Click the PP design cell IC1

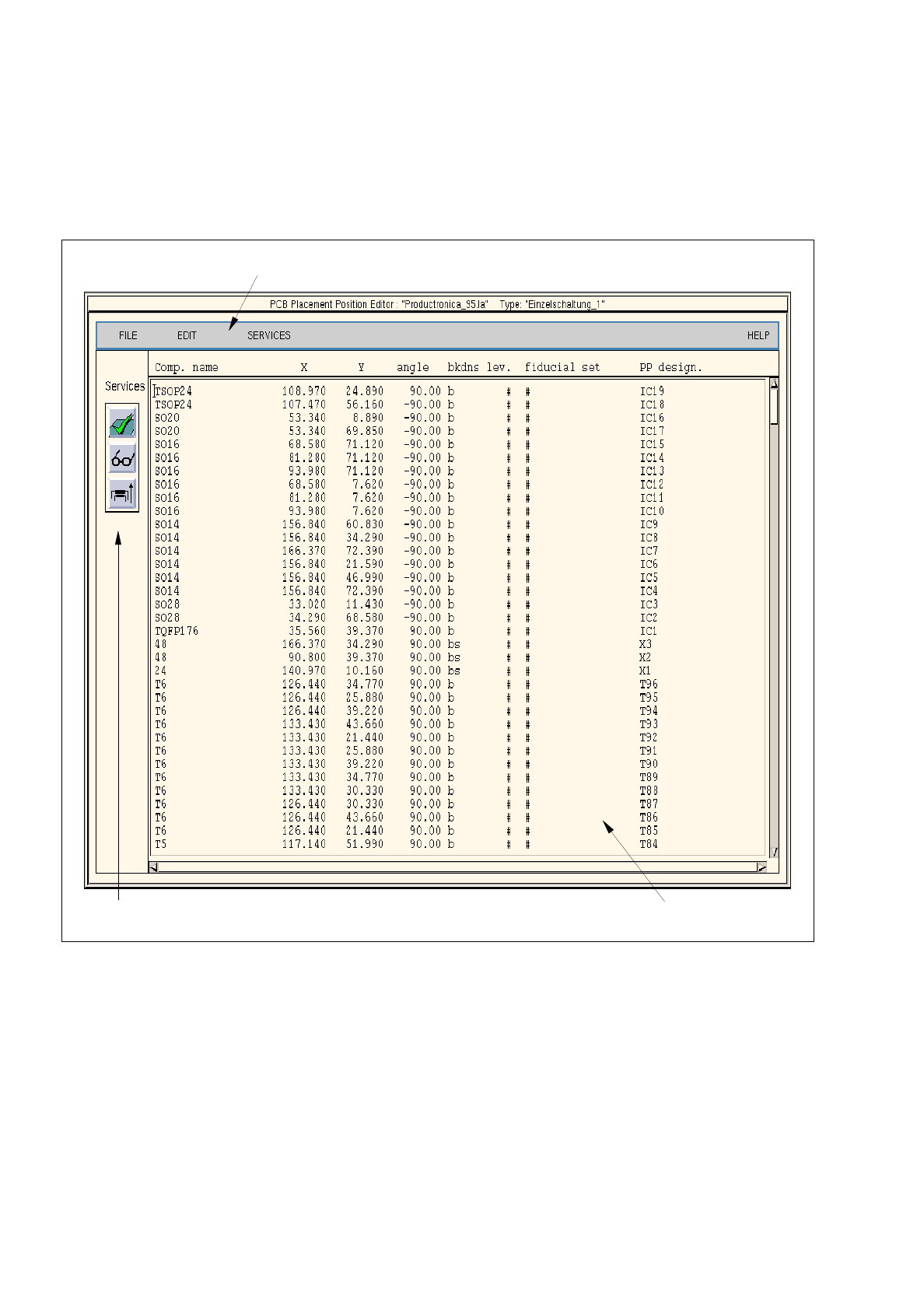pyautogui.click(x=649, y=631)
